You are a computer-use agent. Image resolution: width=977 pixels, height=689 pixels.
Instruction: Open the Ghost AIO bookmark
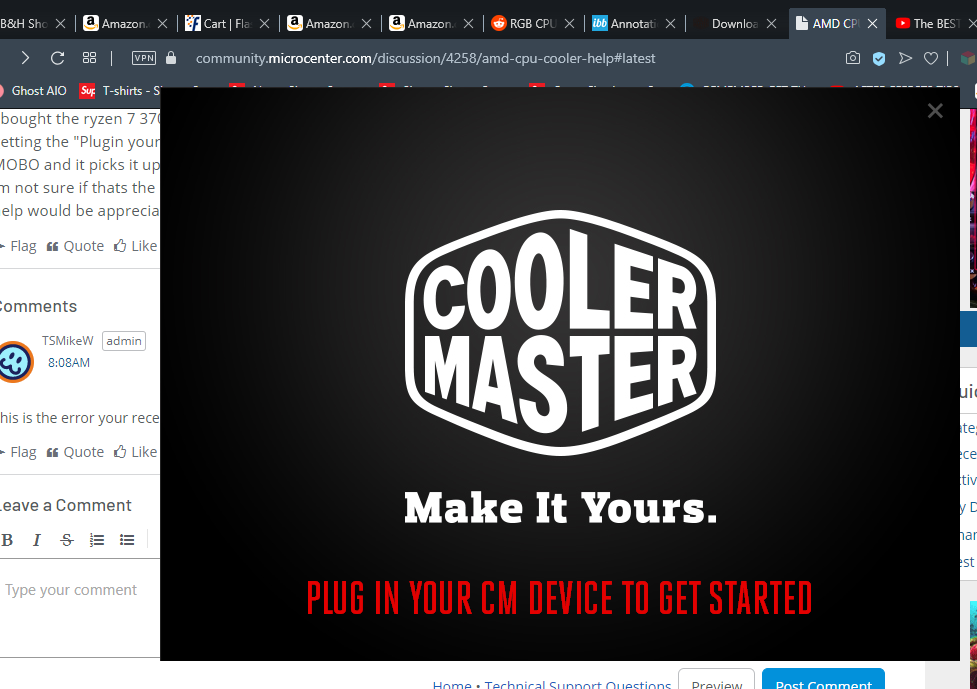click(x=32, y=91)
